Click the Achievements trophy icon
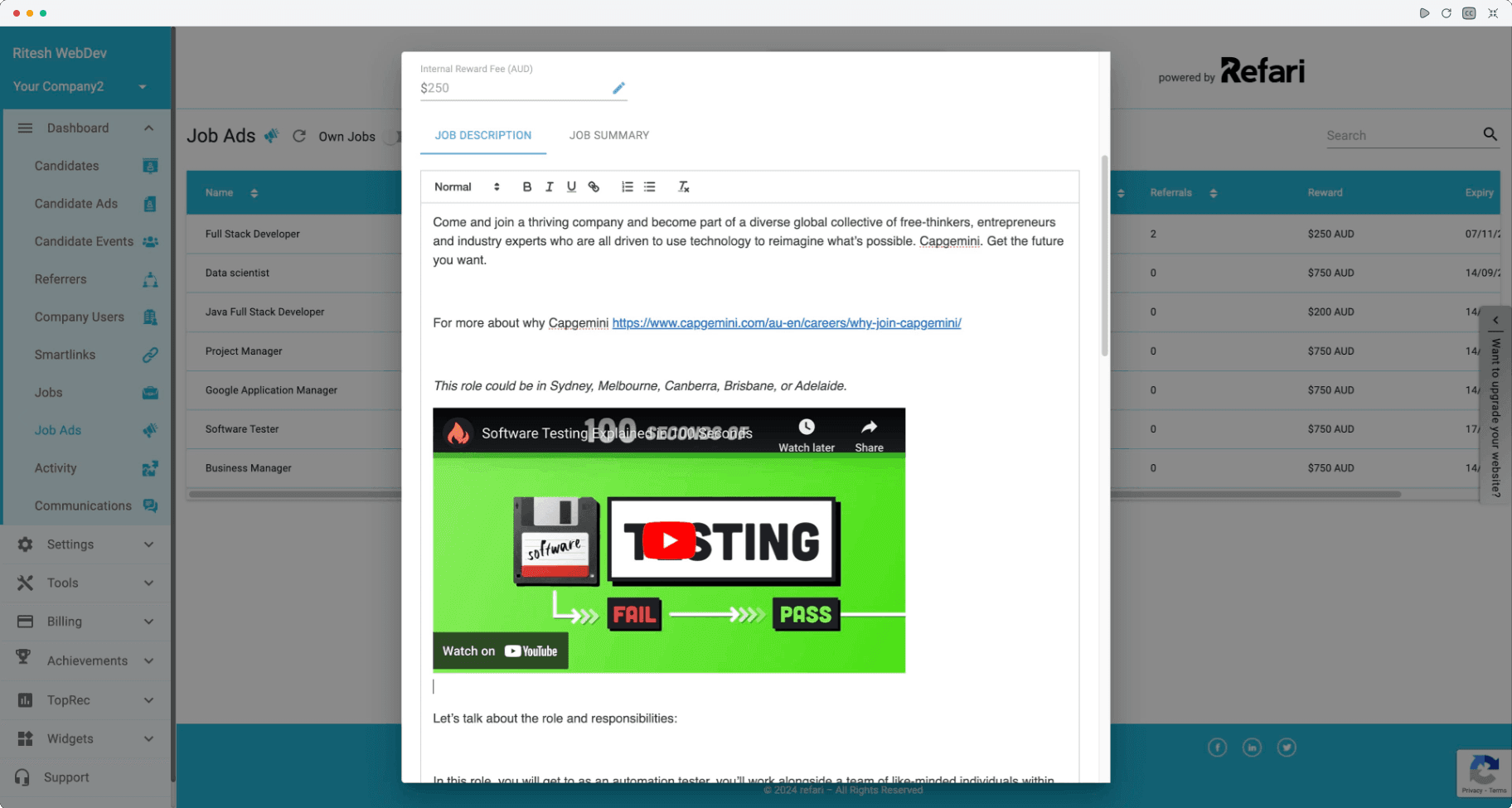 (x=23, y=657)
